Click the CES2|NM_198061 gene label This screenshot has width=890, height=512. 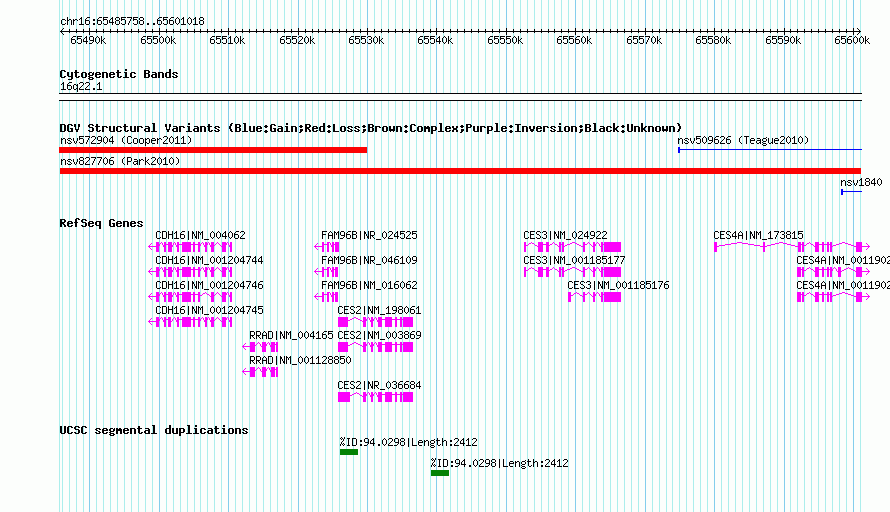point(379,310)
